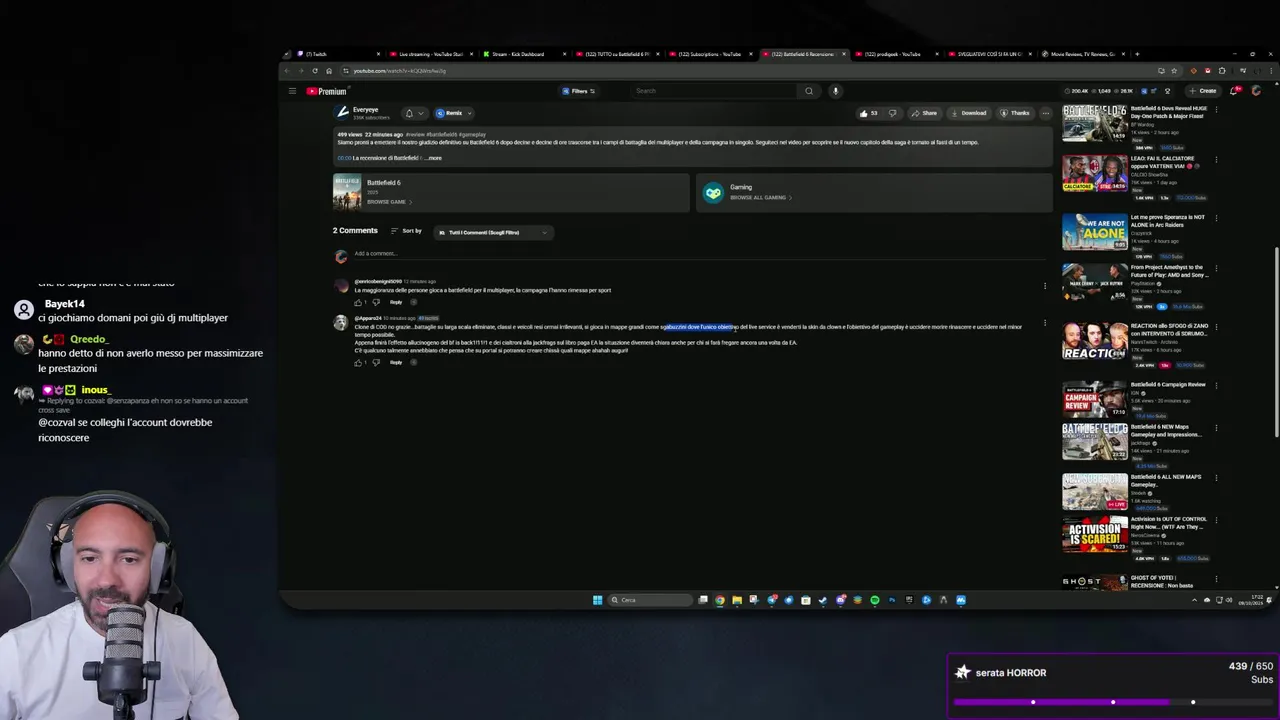
Task: Open File Explorer from the taskbar
Action: [736, 600]
